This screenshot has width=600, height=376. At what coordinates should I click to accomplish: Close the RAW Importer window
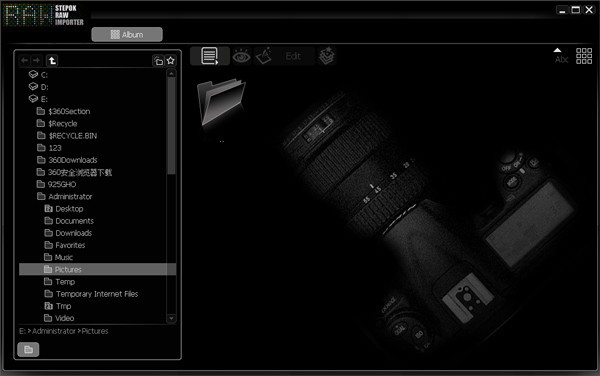[x=589, y=10]
